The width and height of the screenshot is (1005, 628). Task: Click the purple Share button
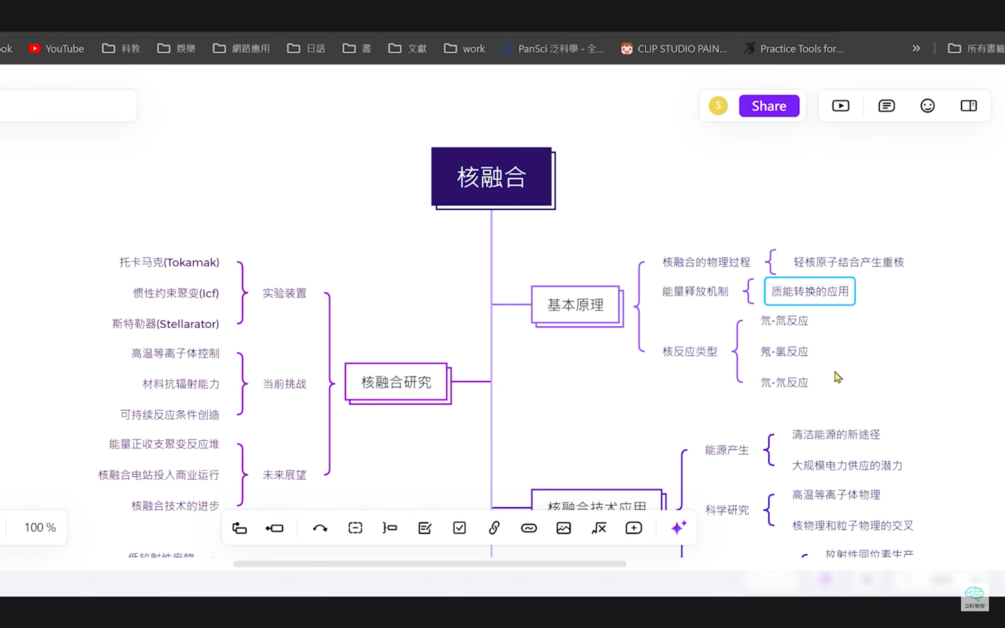pos(769,106)
